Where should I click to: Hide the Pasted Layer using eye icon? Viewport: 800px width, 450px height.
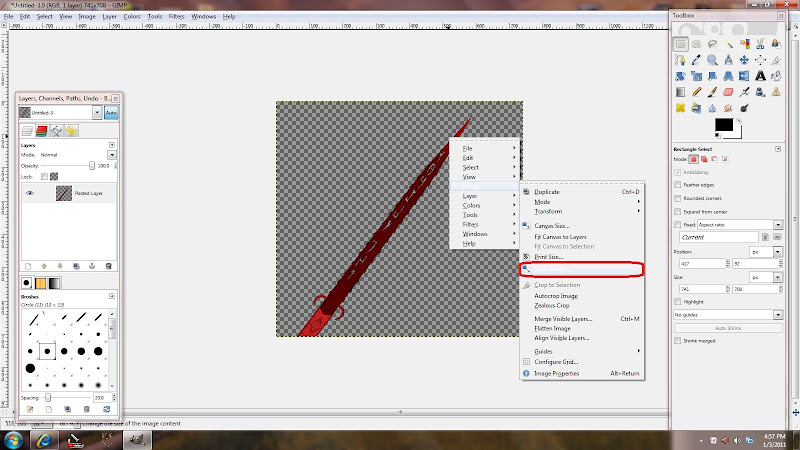coord(31,194)
